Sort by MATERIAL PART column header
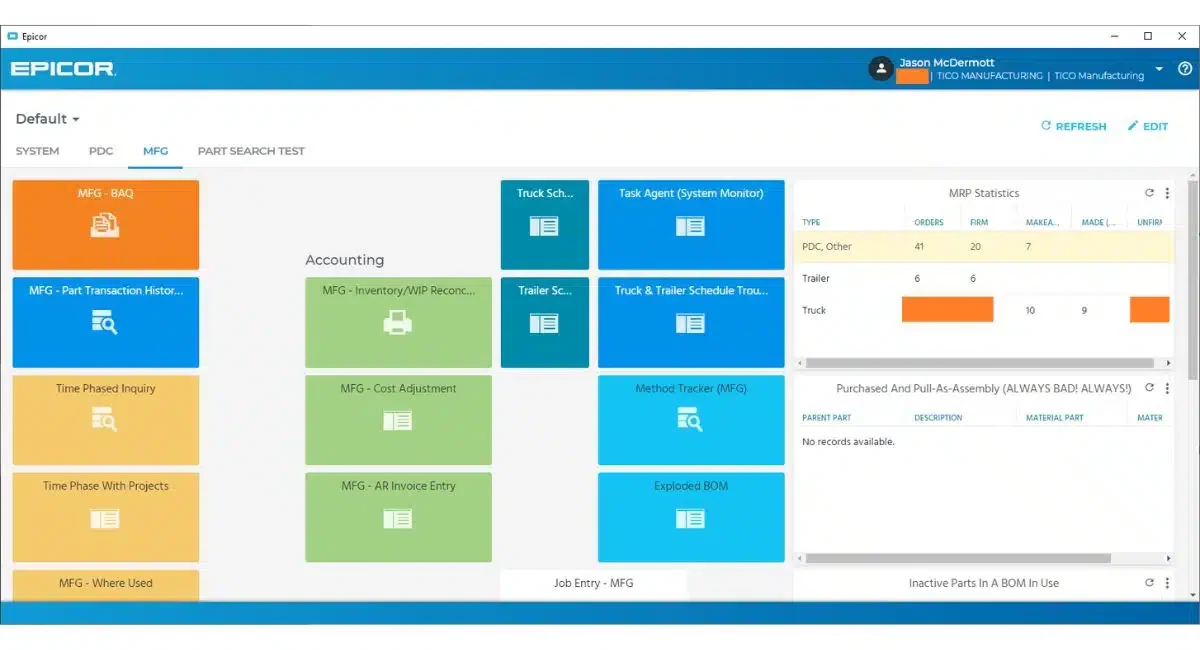The height and width of the screenshot is (650, 1200). (1054, 417)
